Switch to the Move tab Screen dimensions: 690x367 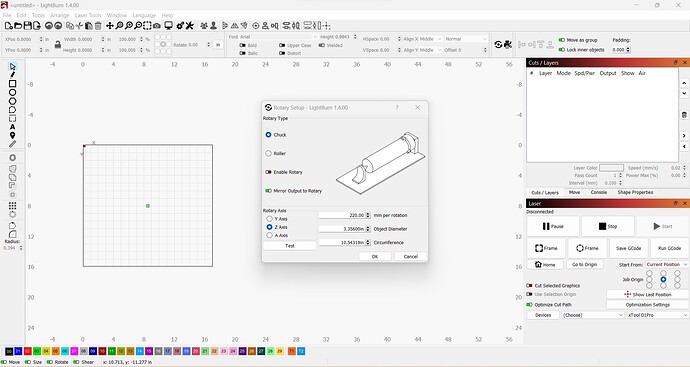(x=574, y=192)
